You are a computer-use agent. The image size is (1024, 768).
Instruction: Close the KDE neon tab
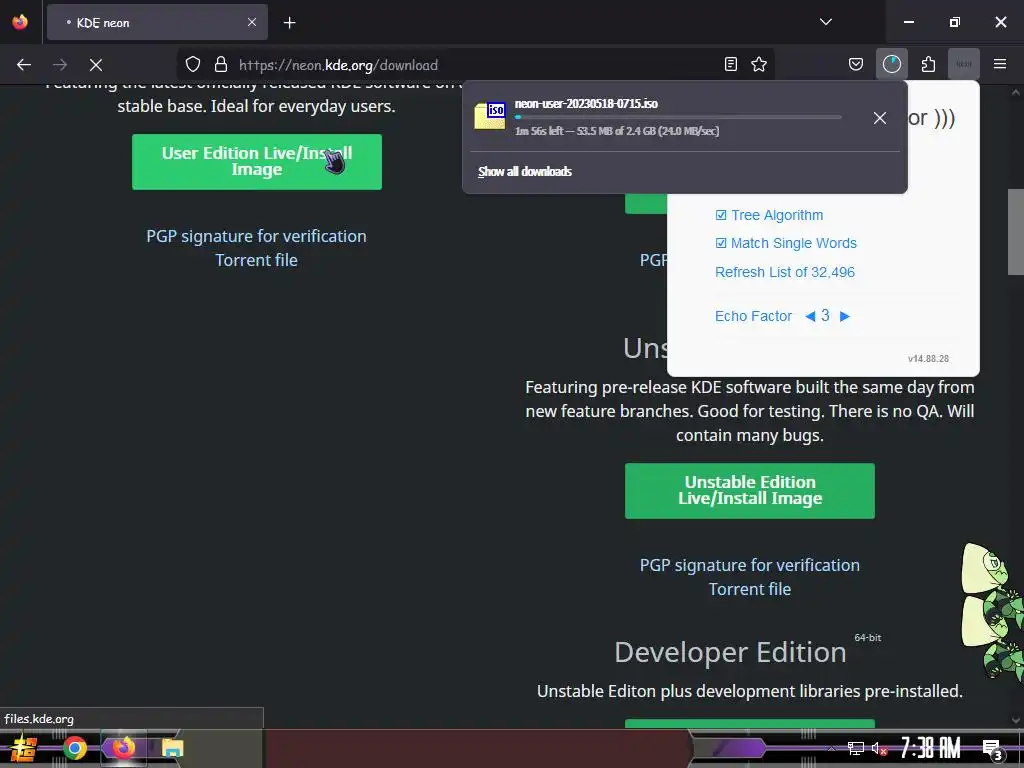click(251, 22)
